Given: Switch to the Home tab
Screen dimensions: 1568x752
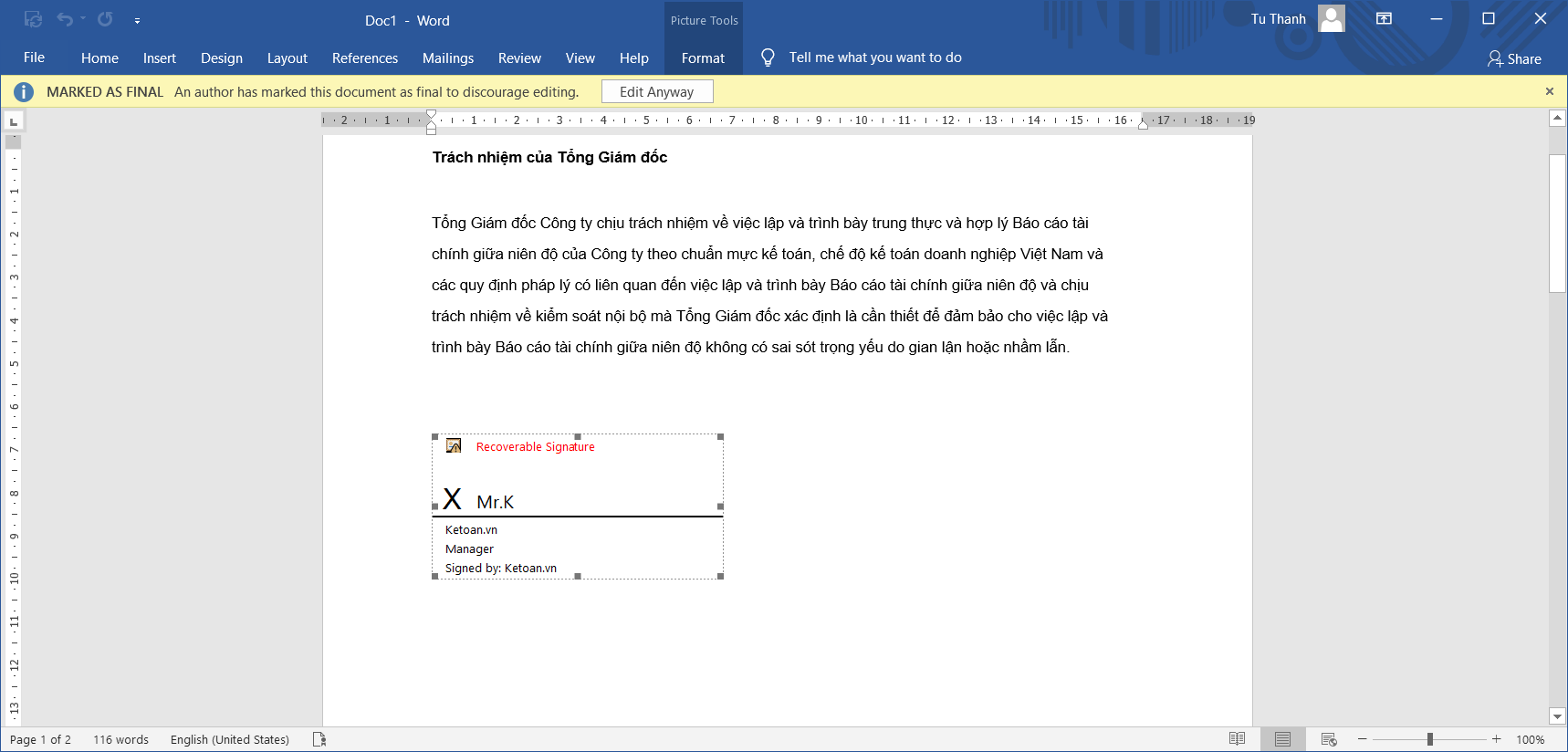Looking at the screenshot, I should [99, 57].
